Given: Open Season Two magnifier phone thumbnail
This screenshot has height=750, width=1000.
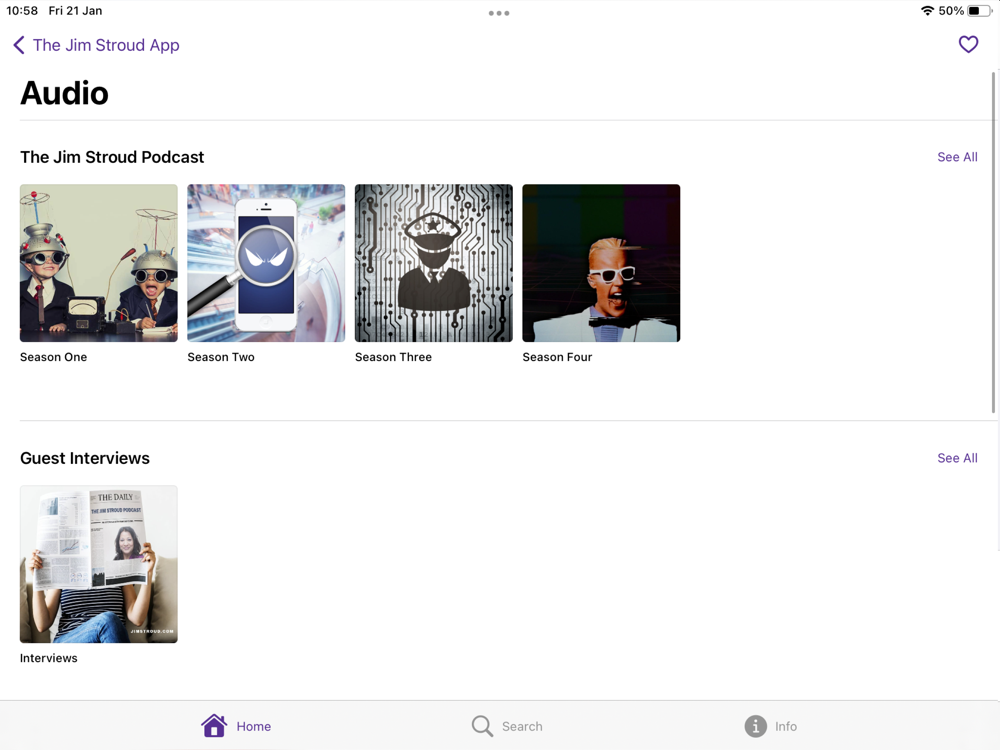Looking at the screenshot, I should pos(266,263).
